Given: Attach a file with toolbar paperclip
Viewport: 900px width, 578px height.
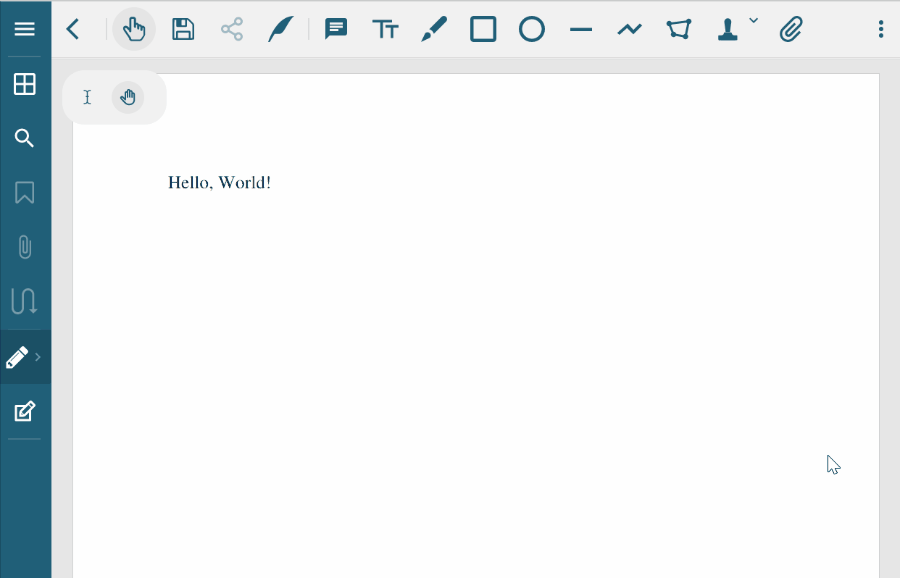Looking at the screenshot, I should click(791, 29).
